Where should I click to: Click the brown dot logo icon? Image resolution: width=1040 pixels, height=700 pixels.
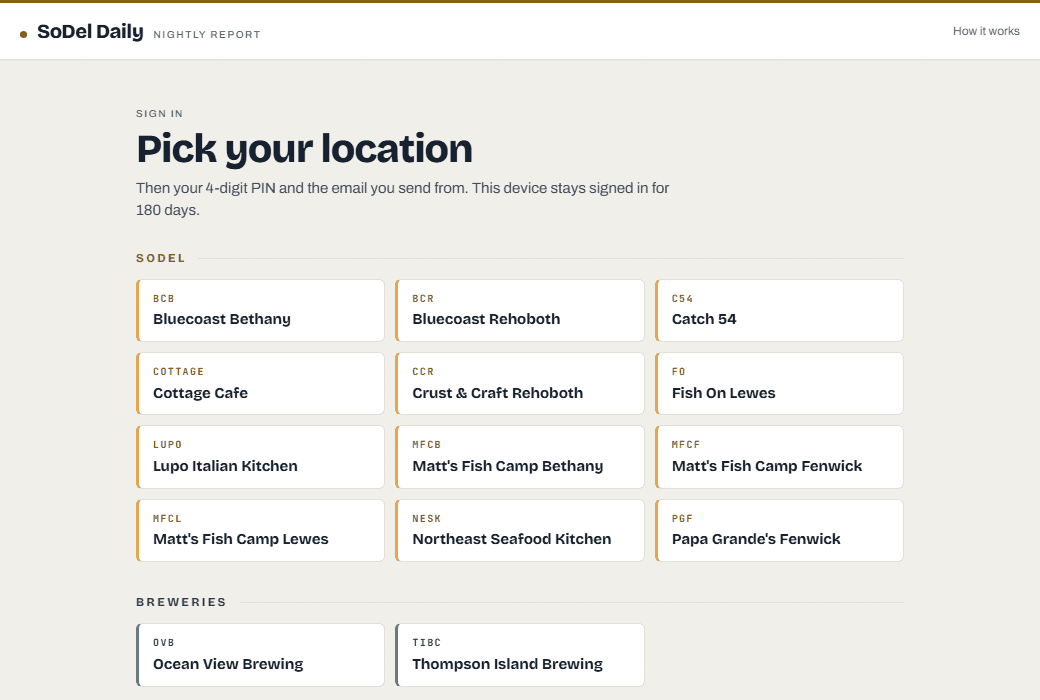pos(23,34)
